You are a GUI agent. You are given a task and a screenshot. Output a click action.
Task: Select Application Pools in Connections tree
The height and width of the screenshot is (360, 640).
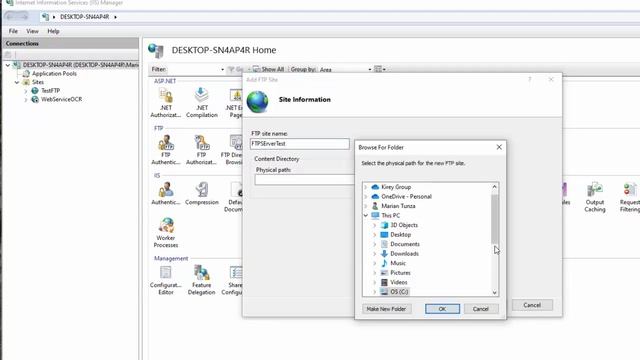[54, 73]
